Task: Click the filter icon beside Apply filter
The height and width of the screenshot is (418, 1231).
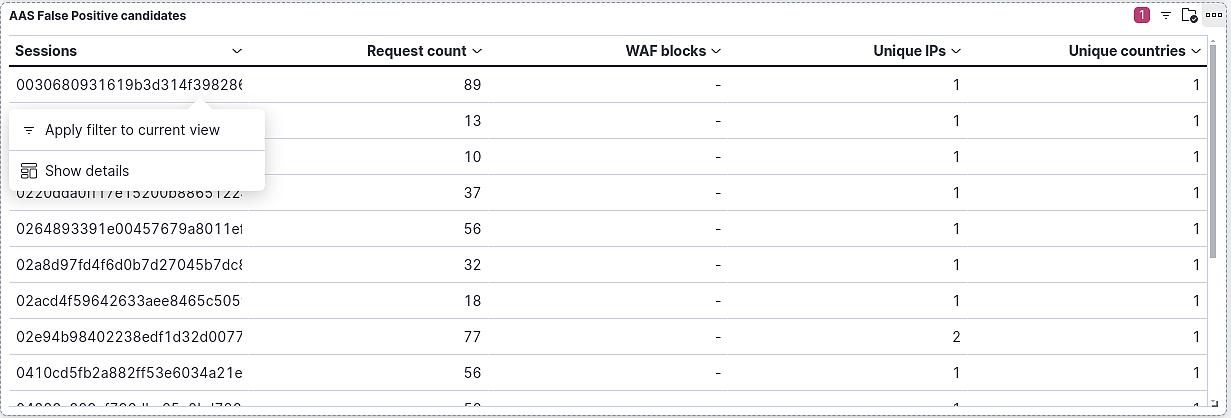Action: 29,130
